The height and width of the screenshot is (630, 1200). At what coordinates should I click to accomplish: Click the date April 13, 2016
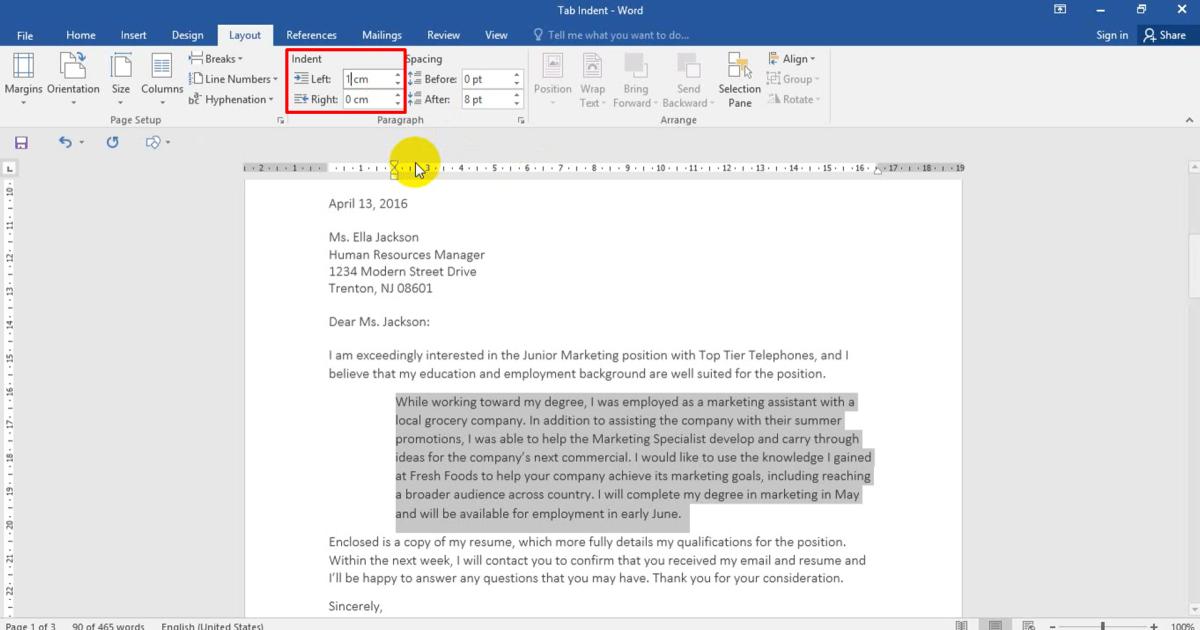[x=368, y=204]
